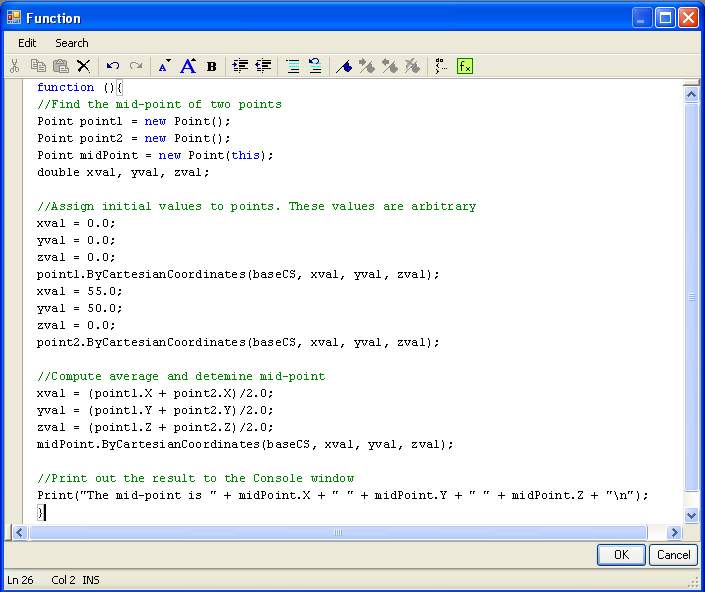This screenshot has width=705, height=592.
Task: Click the 'point2.ByCartesianCoordinates' line
Action: tap(238, 343)
